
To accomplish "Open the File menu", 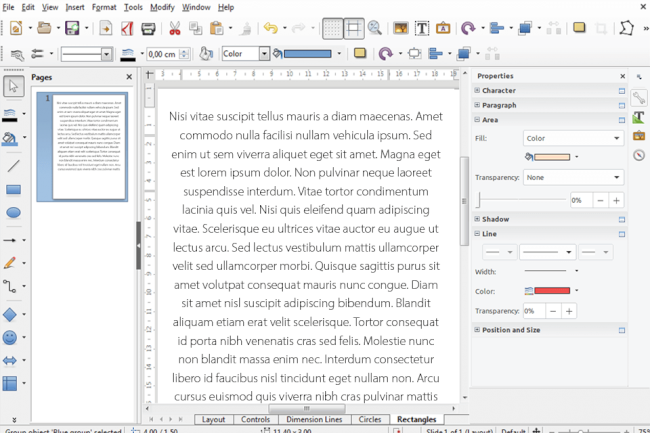I will [x=8, y=7].
